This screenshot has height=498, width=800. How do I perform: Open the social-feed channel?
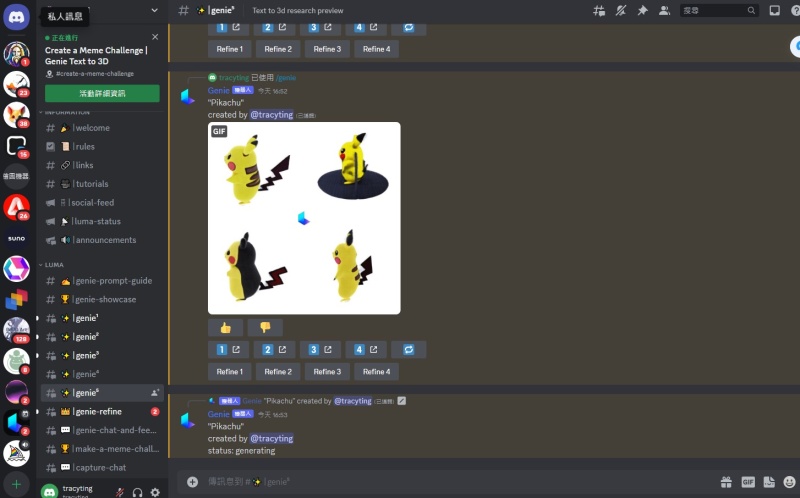[102, 203]
